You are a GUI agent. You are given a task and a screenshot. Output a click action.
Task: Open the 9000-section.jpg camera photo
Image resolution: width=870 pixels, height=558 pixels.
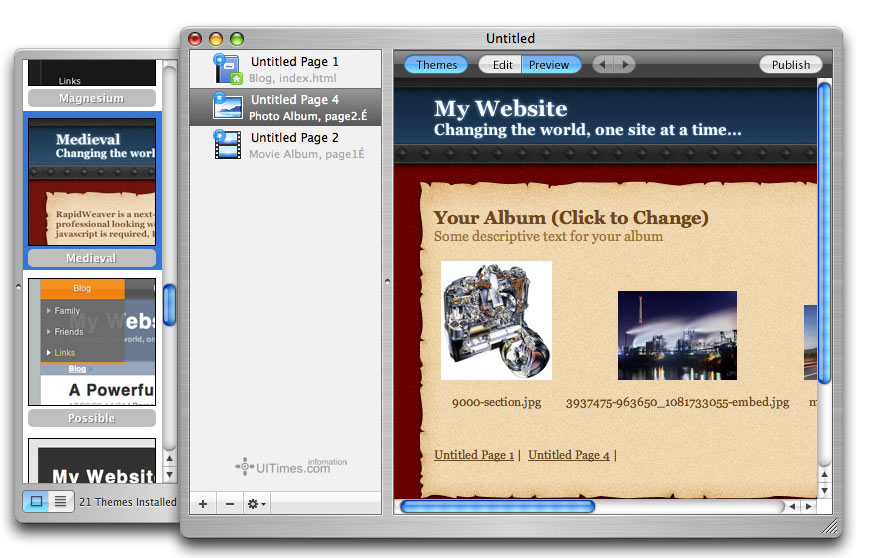[x=496, y=320]
